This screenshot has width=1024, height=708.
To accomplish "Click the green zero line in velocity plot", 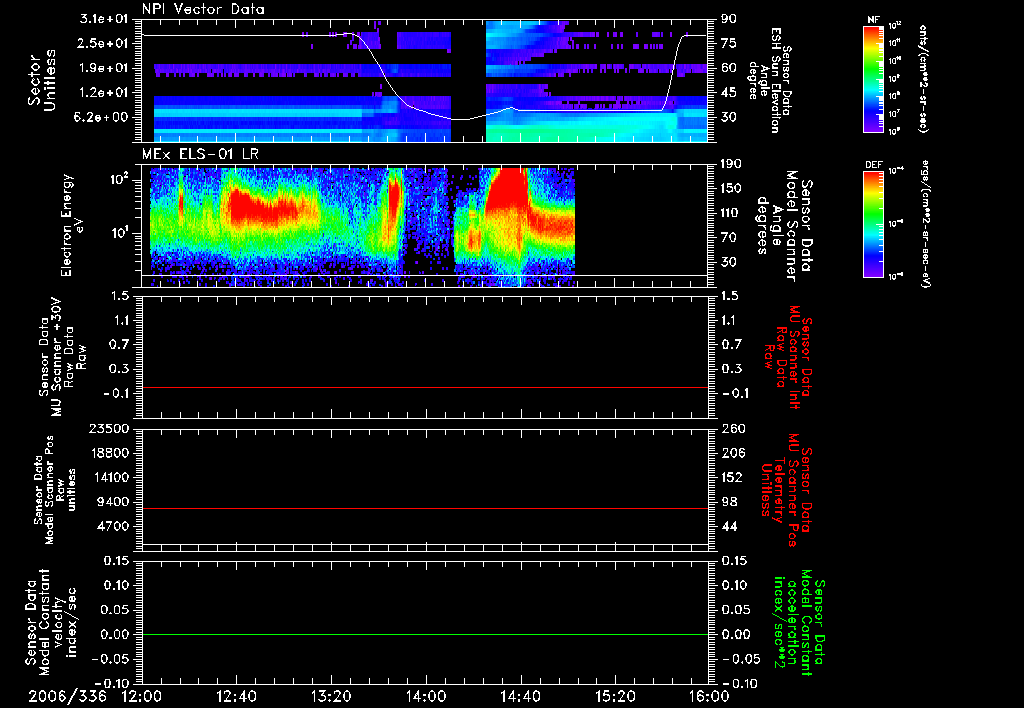I will tap(425, 634).
